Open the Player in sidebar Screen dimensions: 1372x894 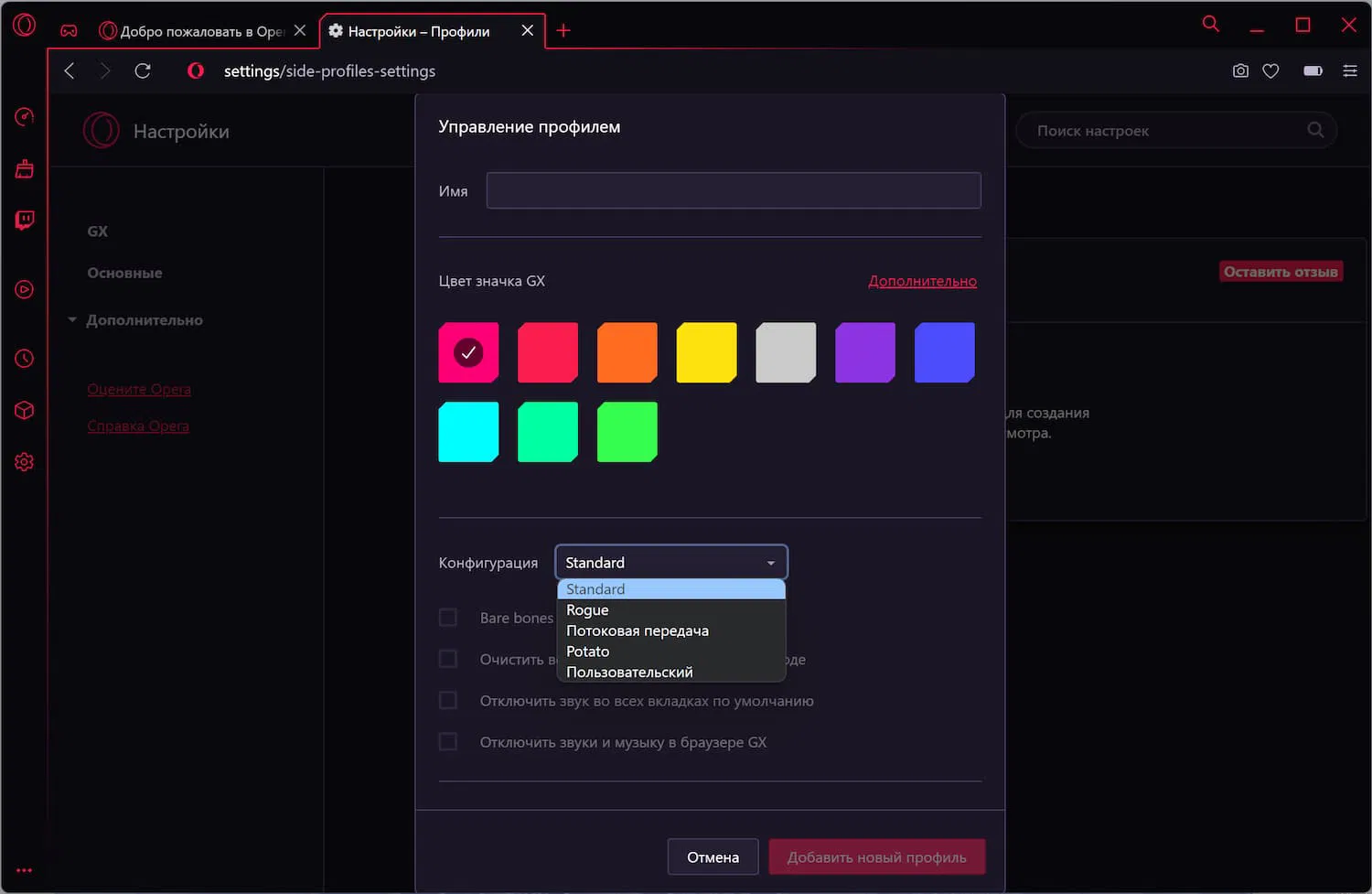point(25,289)
